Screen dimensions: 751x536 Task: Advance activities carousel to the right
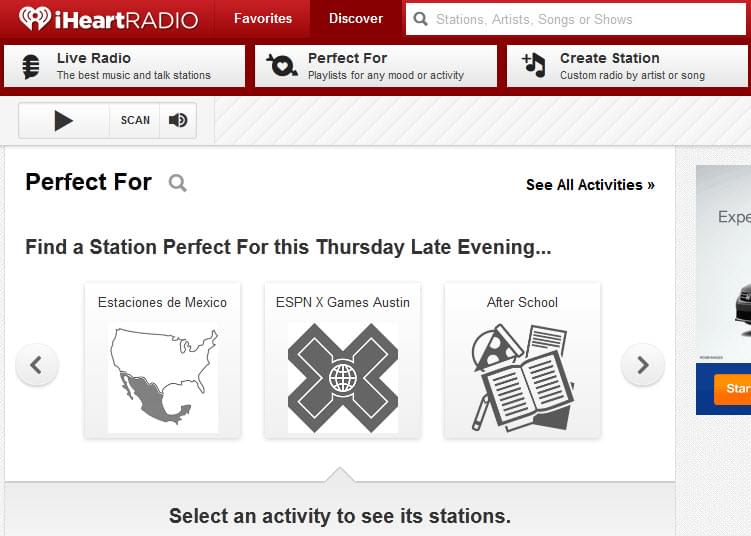click(x=642, y=365)
